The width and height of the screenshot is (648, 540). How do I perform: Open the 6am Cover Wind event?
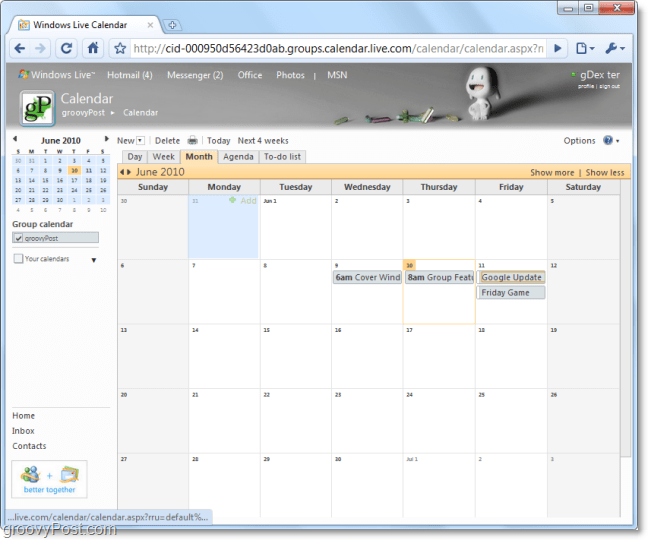click(x=367, y=277)
